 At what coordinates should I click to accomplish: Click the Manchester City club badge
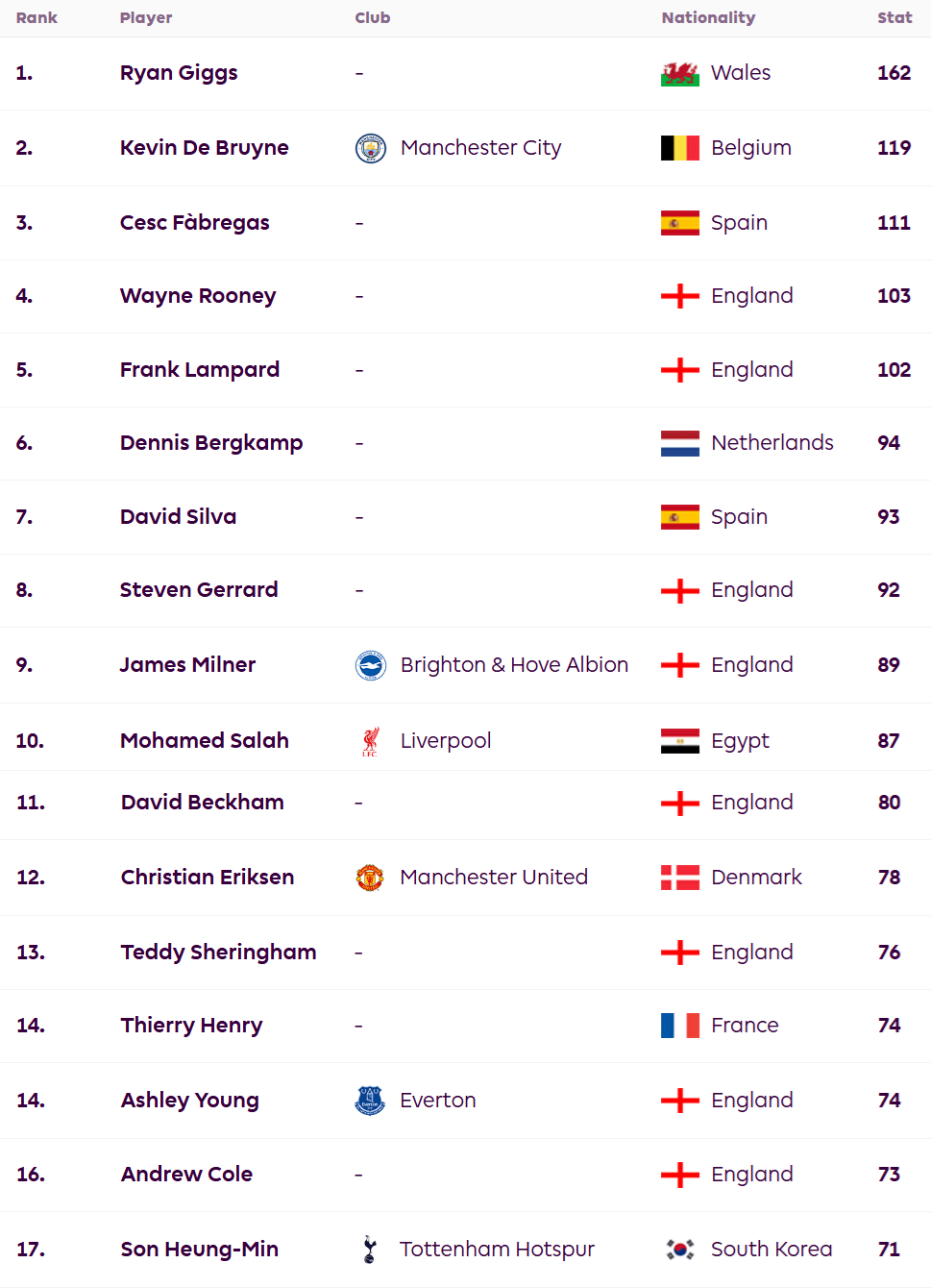pyautogui.click(x=371, y=148)
